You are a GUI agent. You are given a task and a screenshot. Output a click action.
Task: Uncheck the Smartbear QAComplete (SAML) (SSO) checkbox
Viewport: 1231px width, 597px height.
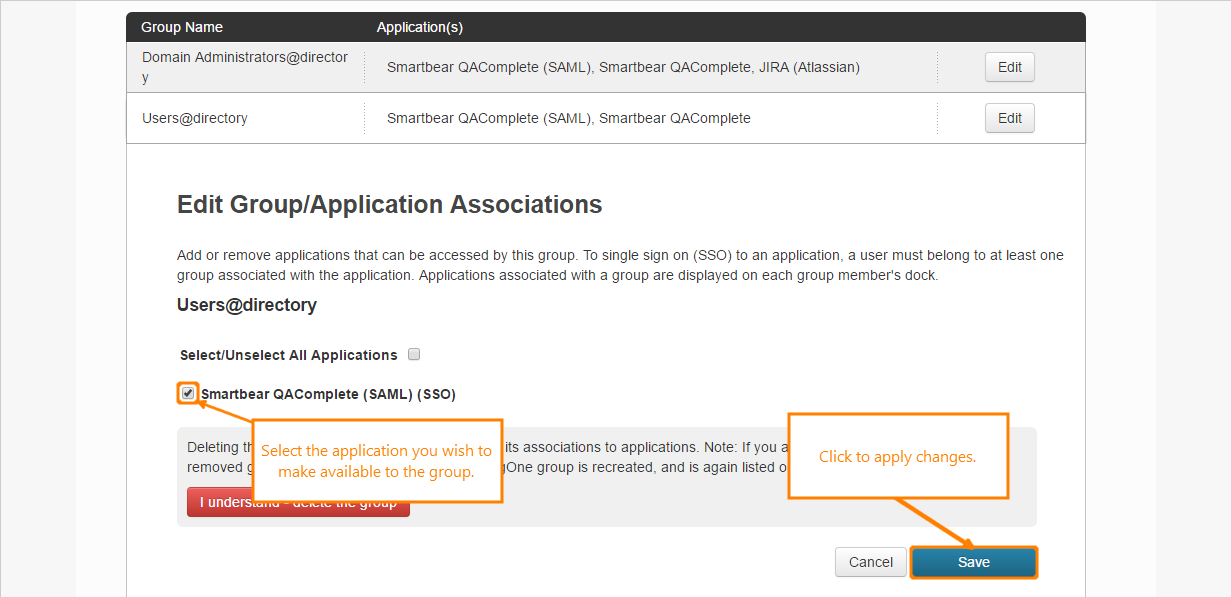188,393
